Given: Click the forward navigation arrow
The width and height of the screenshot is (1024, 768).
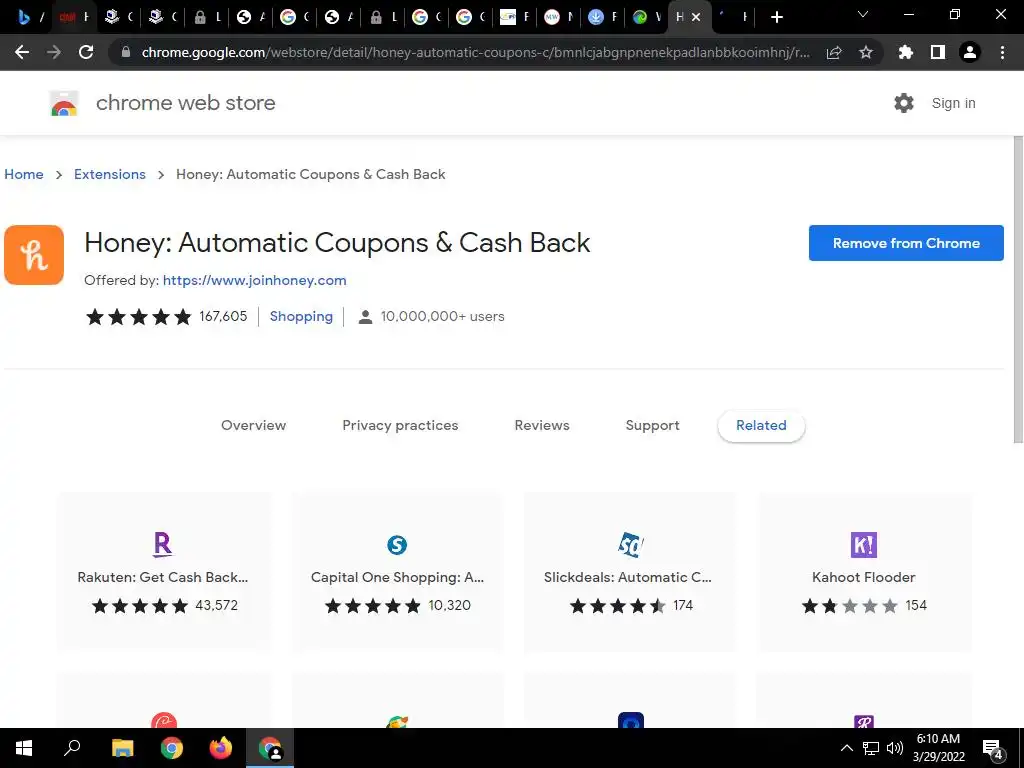Looking at the screenshot, I should coord(54,52).
